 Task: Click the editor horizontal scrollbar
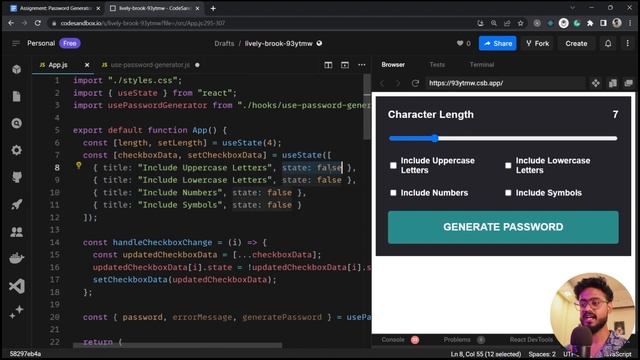177,345
